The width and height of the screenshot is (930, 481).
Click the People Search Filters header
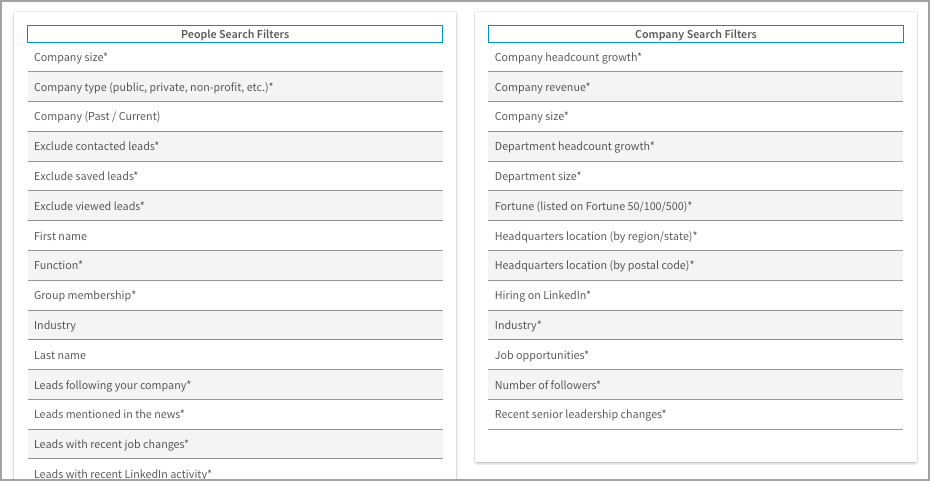(x=235, y=34)
